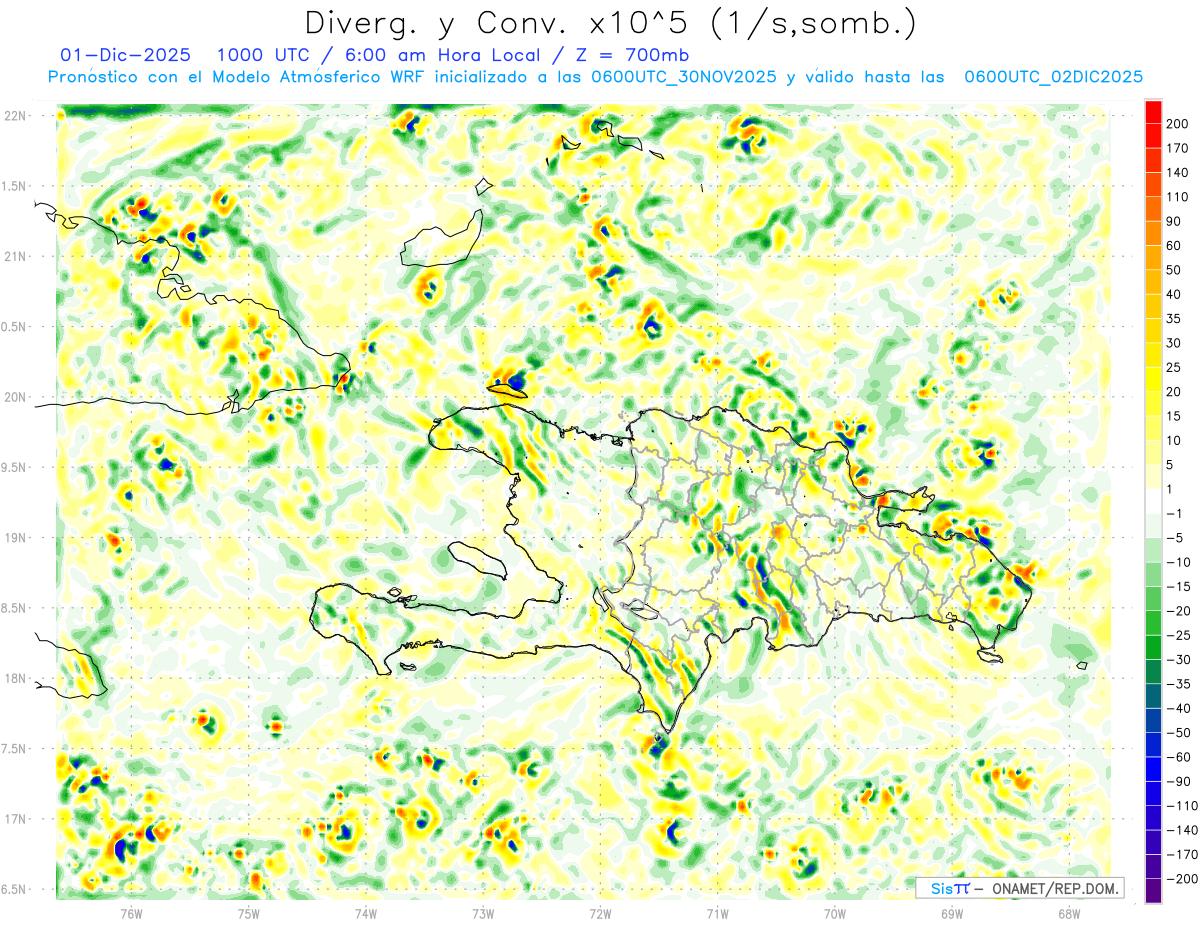This screenshot has width=1200, height=927.
Task: Click the positive 200 colorbar label
Action: 1179,124
